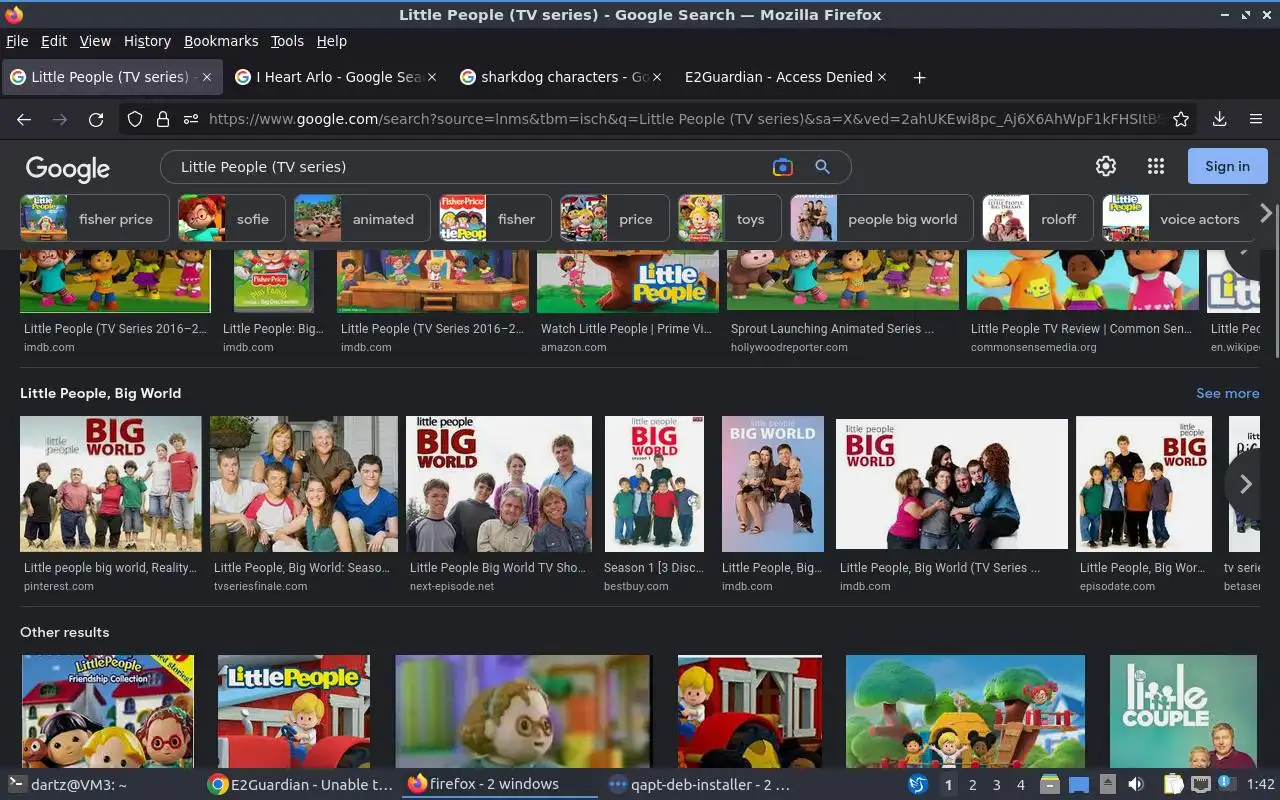The height and width of the screenshot is (800, 1280).
Task: Close the Little People (TV series) tab
Action: tap(207, 77)
